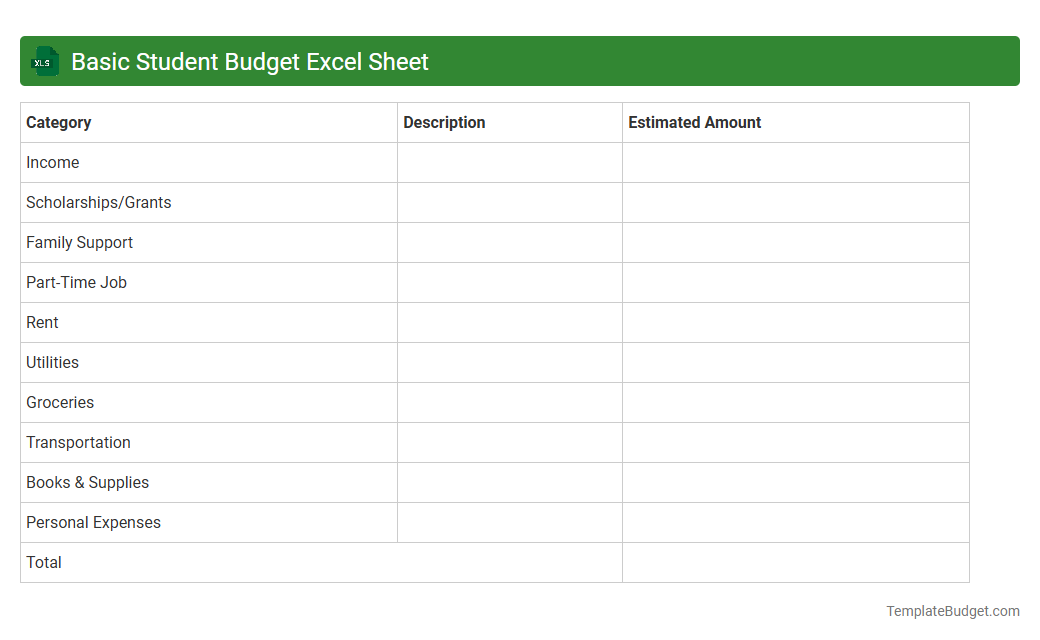Screen dimensions: 1040x640
Task: Click the green title banner
Action: [x=520, y=61]
